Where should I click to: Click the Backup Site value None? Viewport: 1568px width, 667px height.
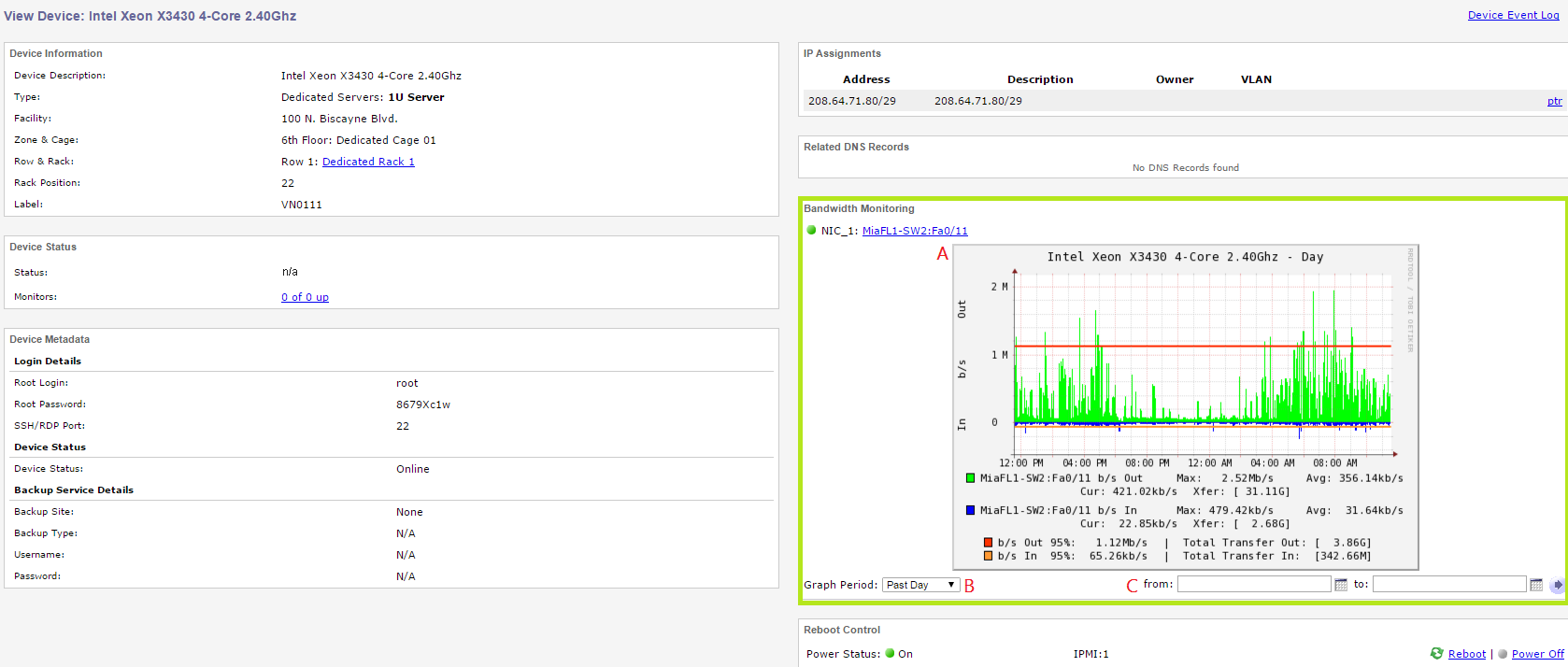pyautogui.click(x=409, y=512)
